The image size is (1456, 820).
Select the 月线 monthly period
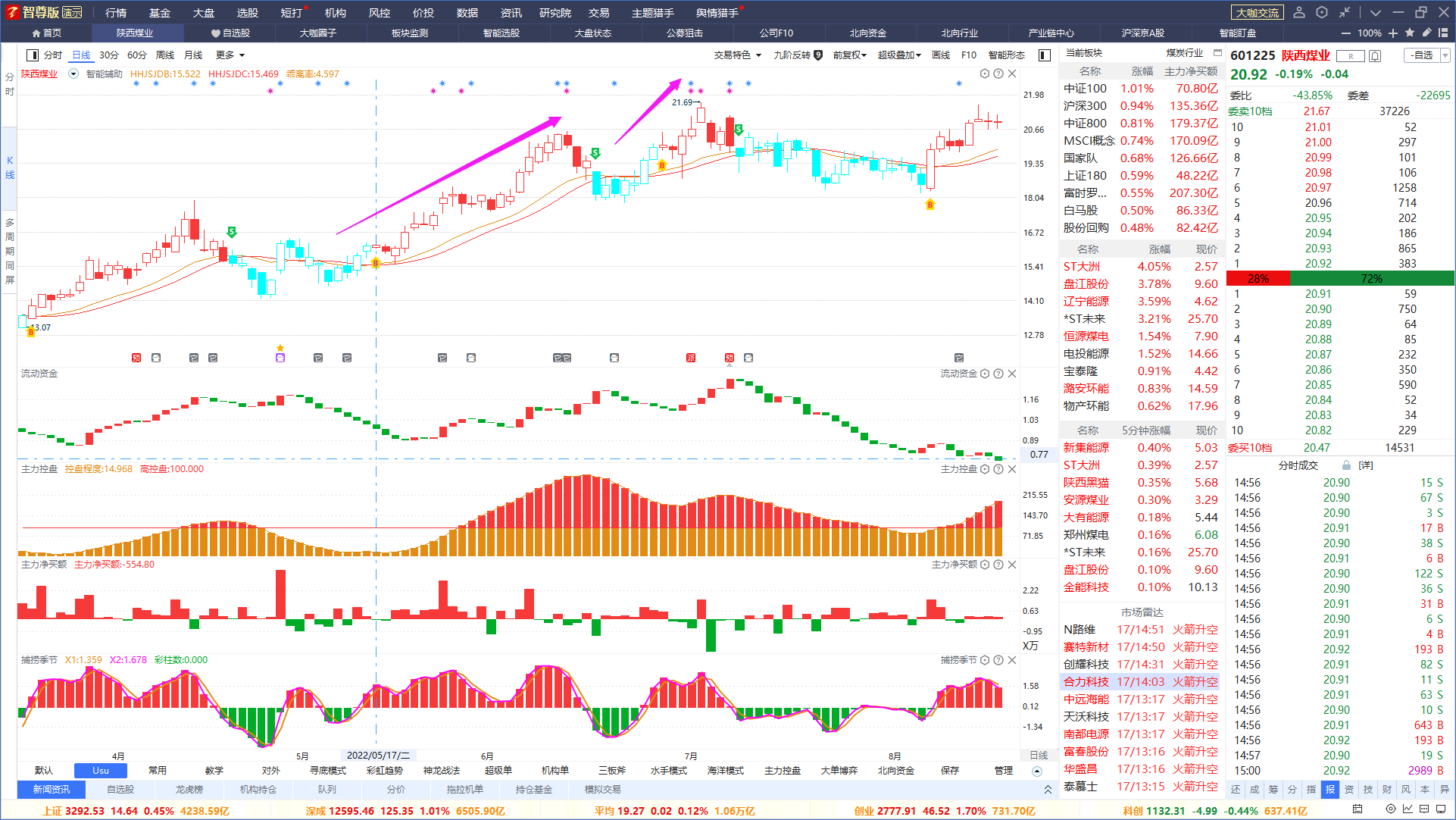point(193,55)
